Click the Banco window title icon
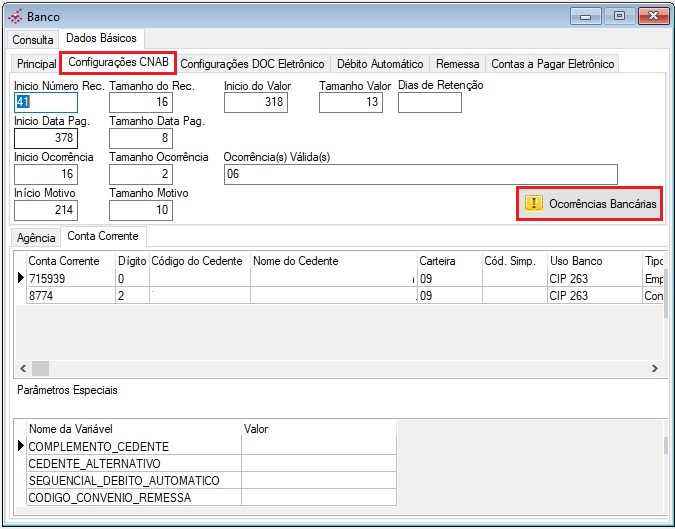The height and width of the screenshot is (529, 675). coord(14,16)
